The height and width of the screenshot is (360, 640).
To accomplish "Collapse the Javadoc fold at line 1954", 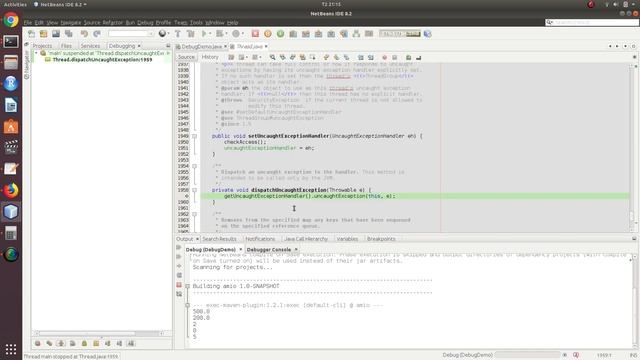I will click(x=194, y=166).
